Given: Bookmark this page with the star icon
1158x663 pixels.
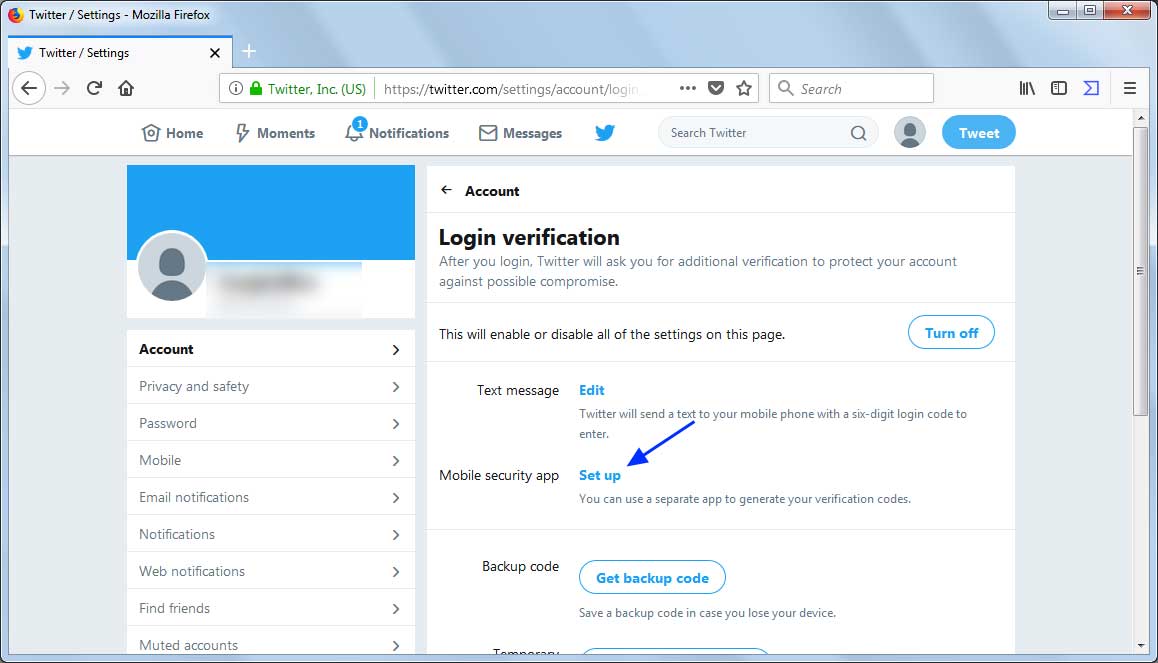Looking at the screenshot, I should click(x=744, y=89).
